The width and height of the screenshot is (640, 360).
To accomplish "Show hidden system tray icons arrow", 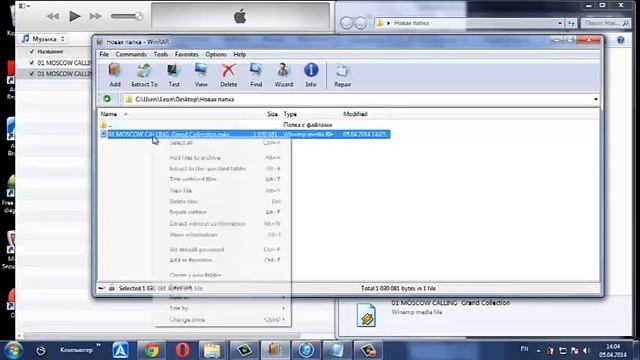I will 538,351.
